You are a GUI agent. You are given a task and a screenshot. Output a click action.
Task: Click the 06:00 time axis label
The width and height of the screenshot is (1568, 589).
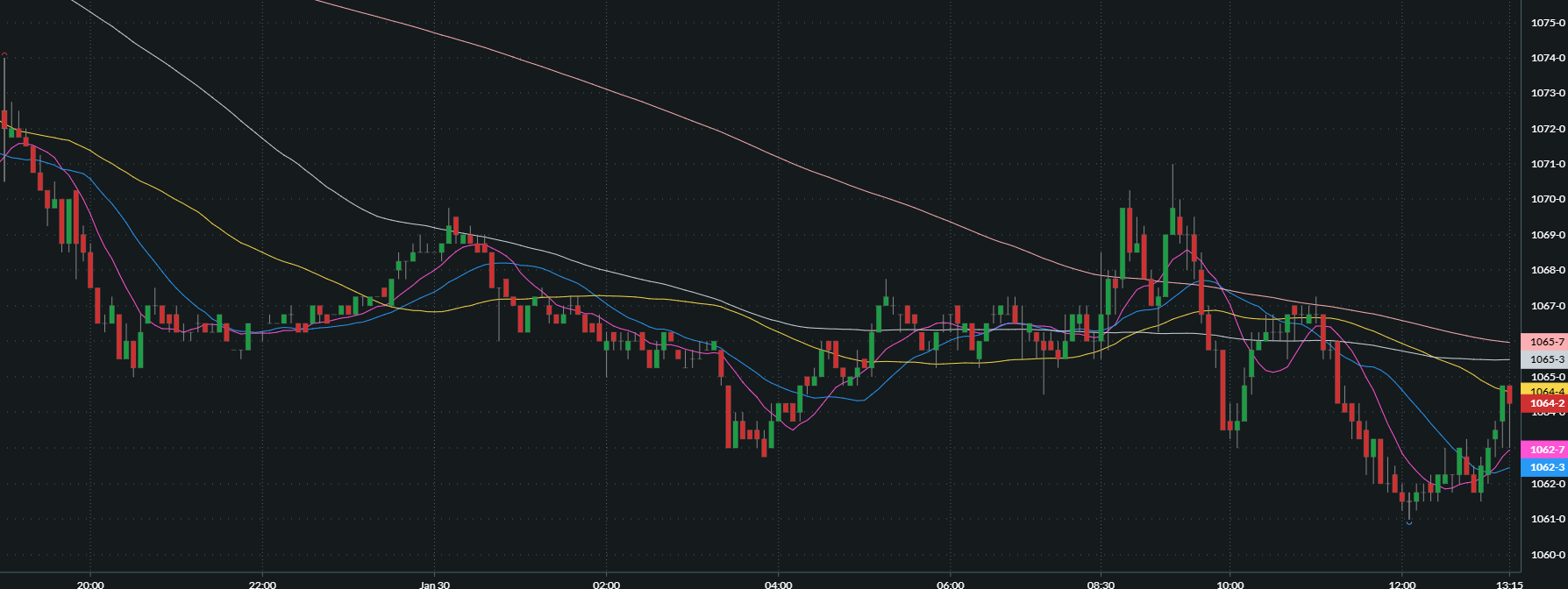[950, 585]
